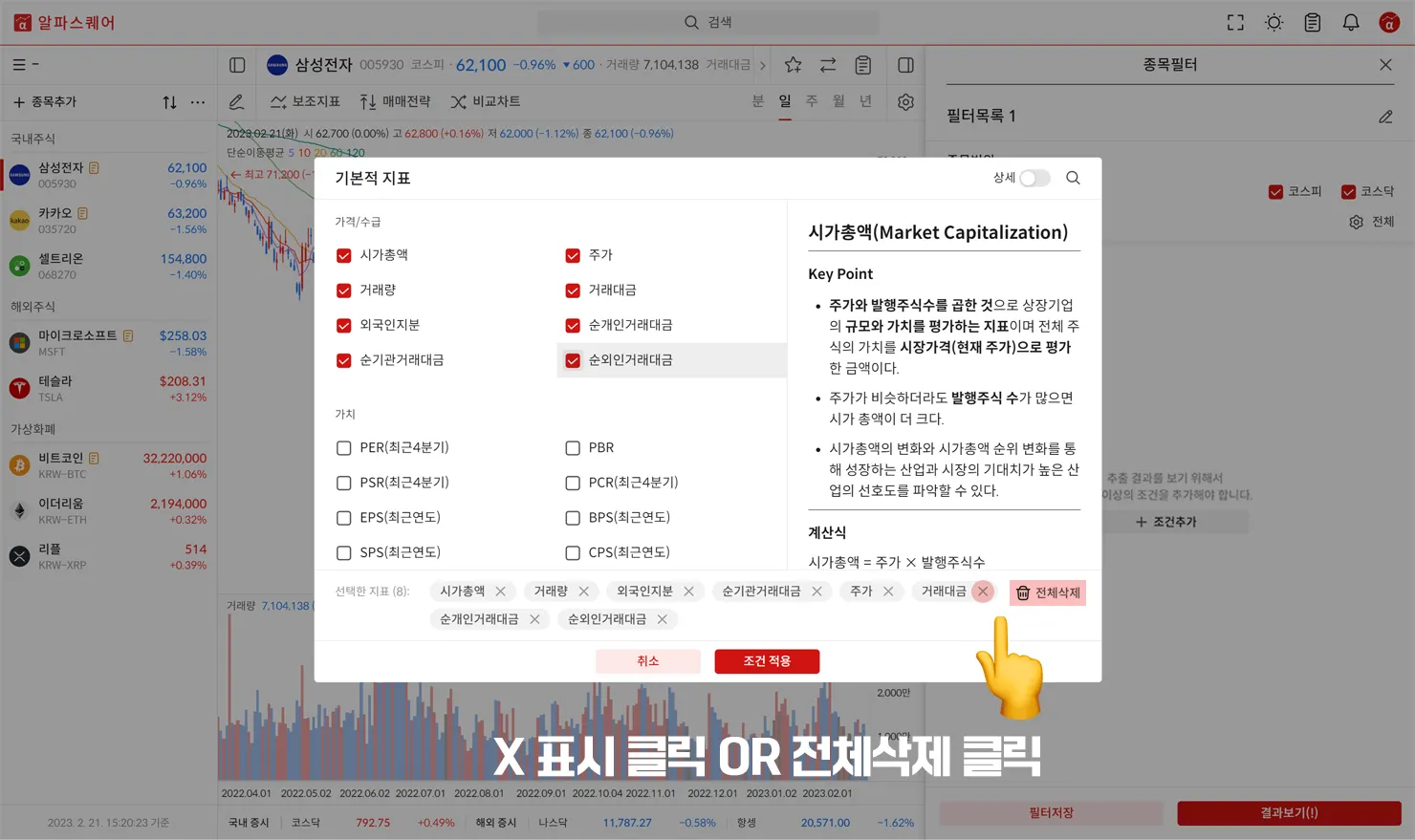Uncheck the 거래량 checkbox

click(x=344, y=291)
